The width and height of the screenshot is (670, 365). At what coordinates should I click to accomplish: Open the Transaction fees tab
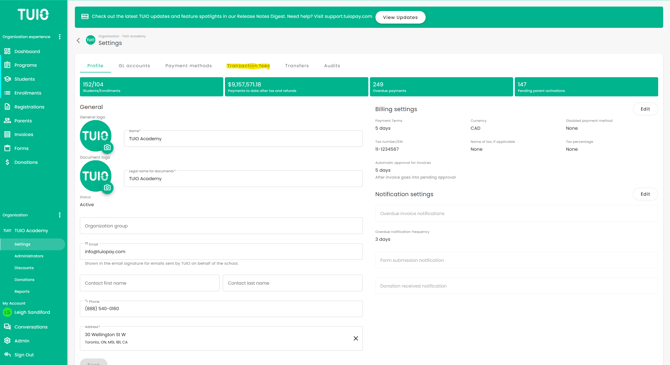(x=248, y=66)
